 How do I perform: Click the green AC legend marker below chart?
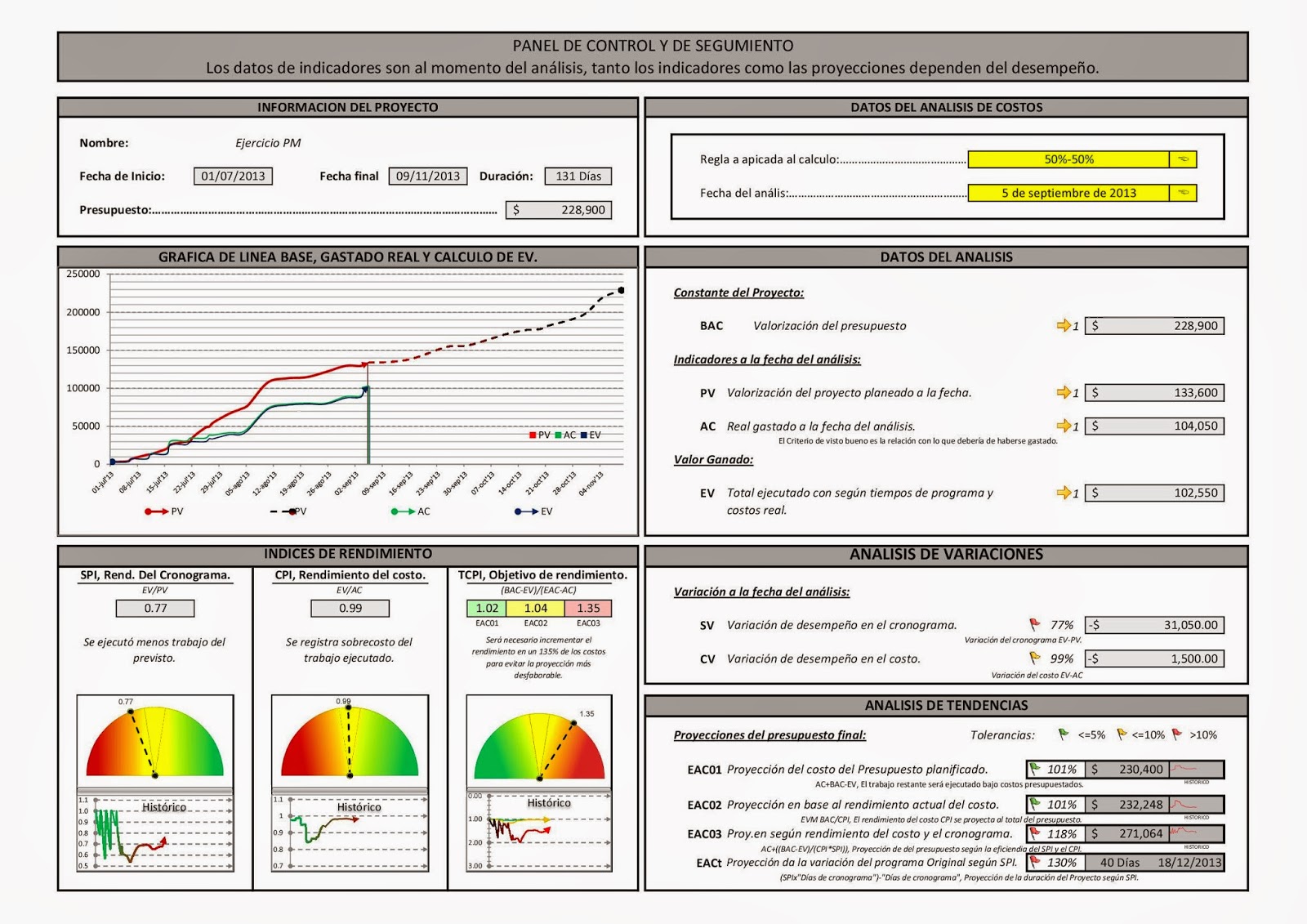tap(403, 511)
